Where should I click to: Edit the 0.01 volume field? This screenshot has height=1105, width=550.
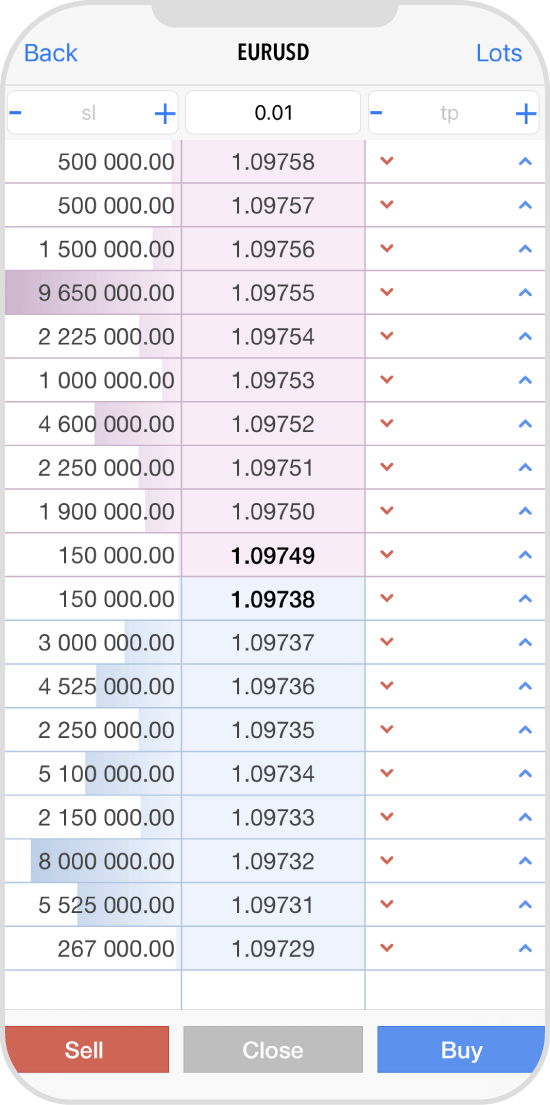[x=273, y=112]
